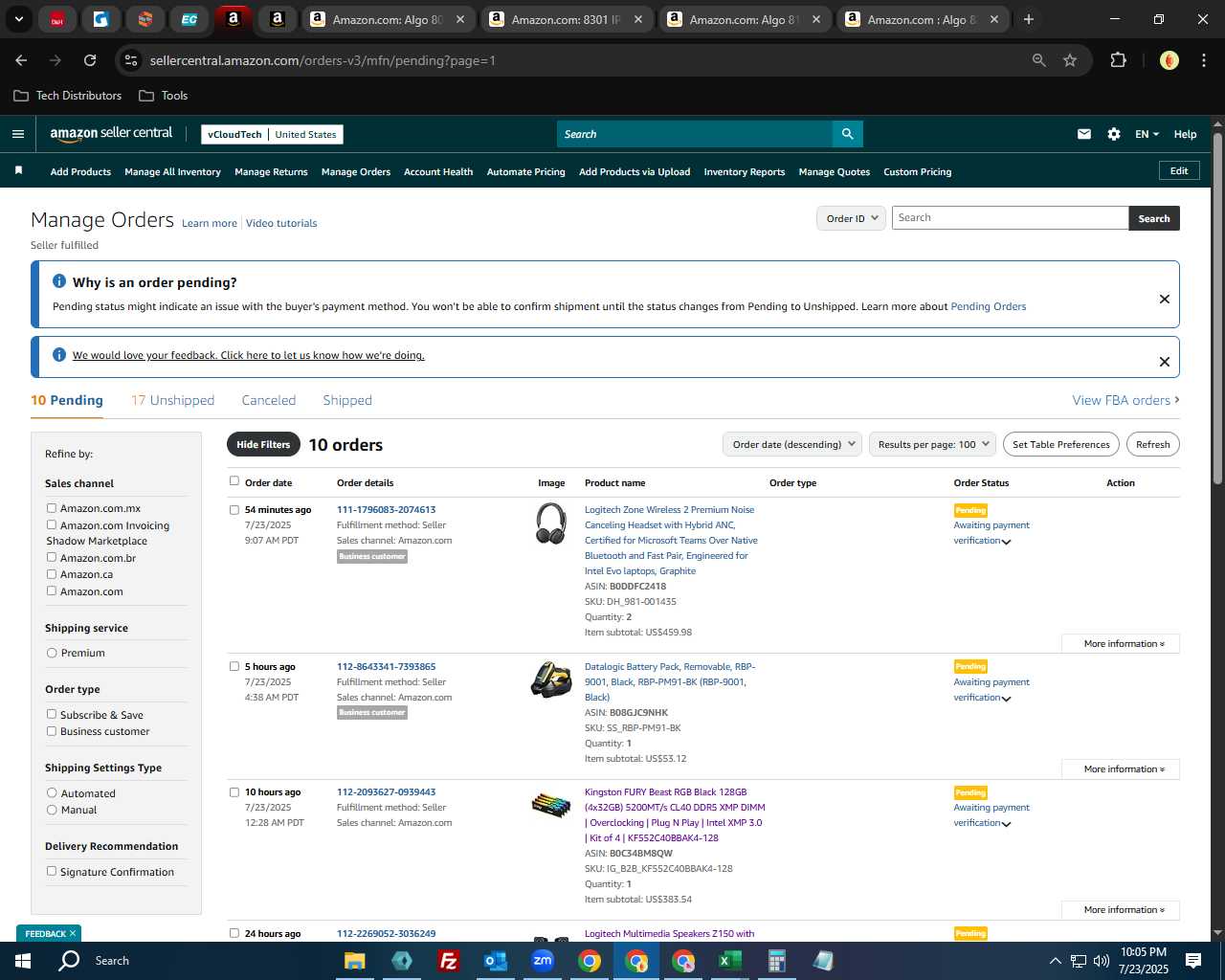Screen dimensions: 1225x980
Task: Check the Amazon.com.br filter
Action: tap(52, 557)
